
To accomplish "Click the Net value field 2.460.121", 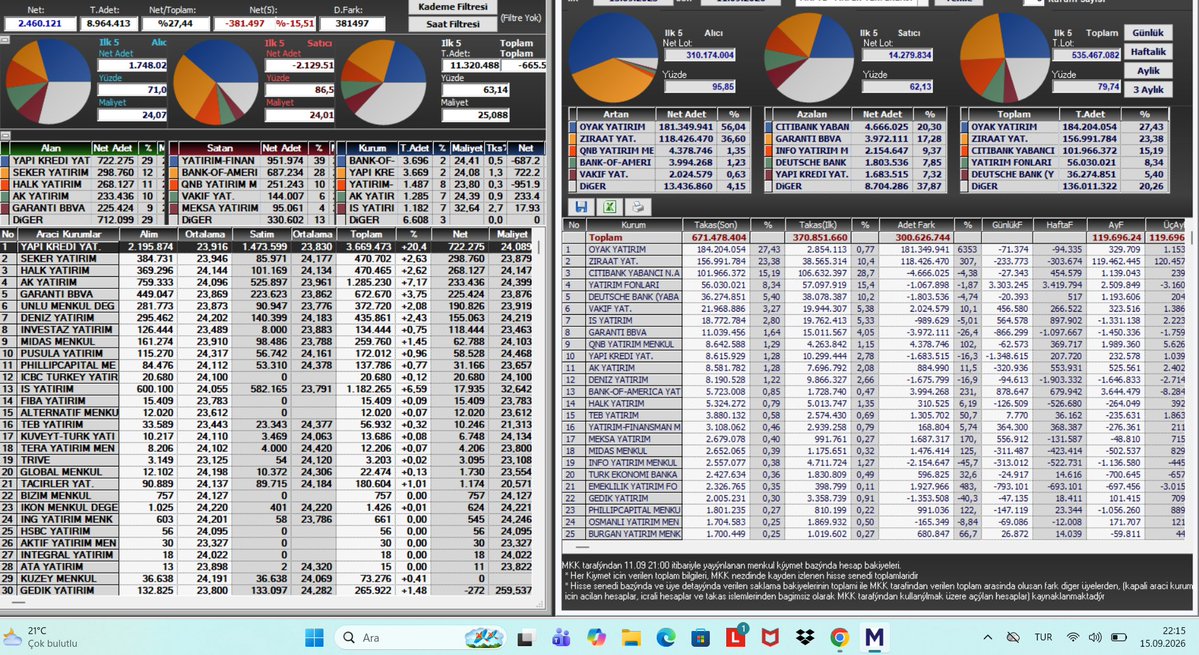I will (x=41, y=24).
